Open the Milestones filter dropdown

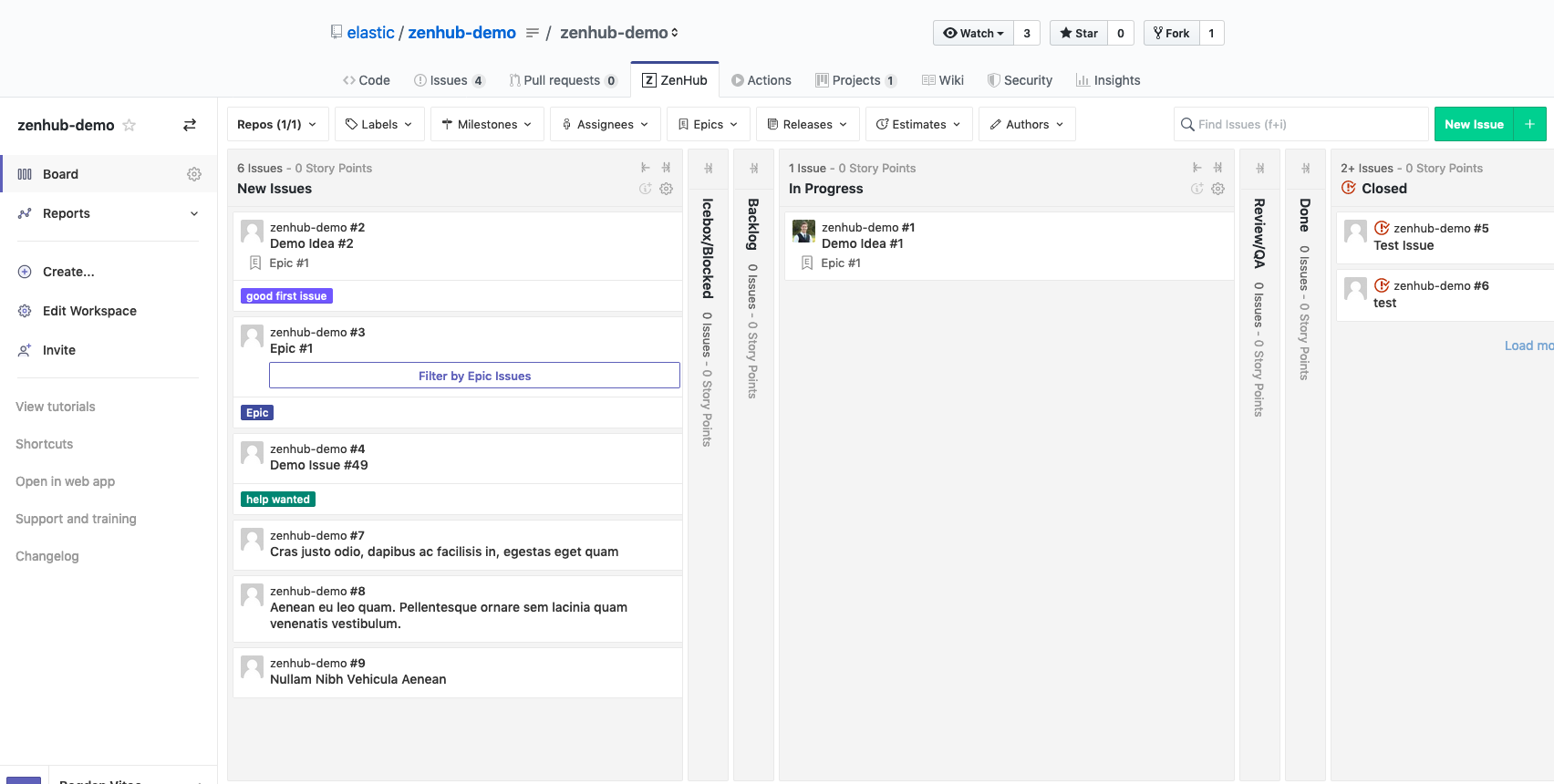tap(487, 124)
